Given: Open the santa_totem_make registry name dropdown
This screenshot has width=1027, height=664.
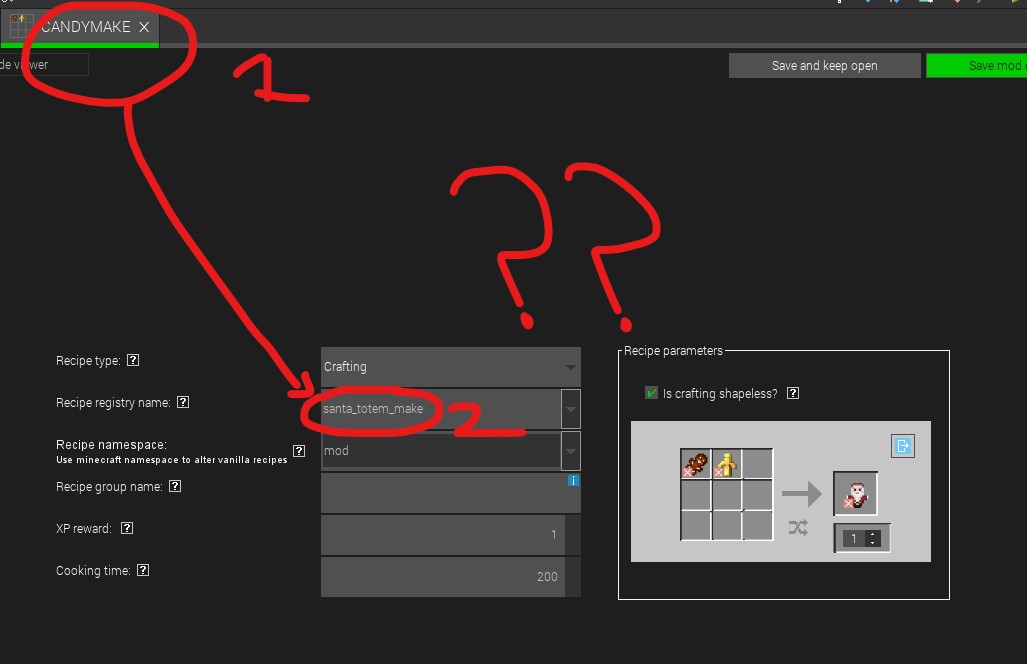Looking at the screenshot, I should point(570,409).
